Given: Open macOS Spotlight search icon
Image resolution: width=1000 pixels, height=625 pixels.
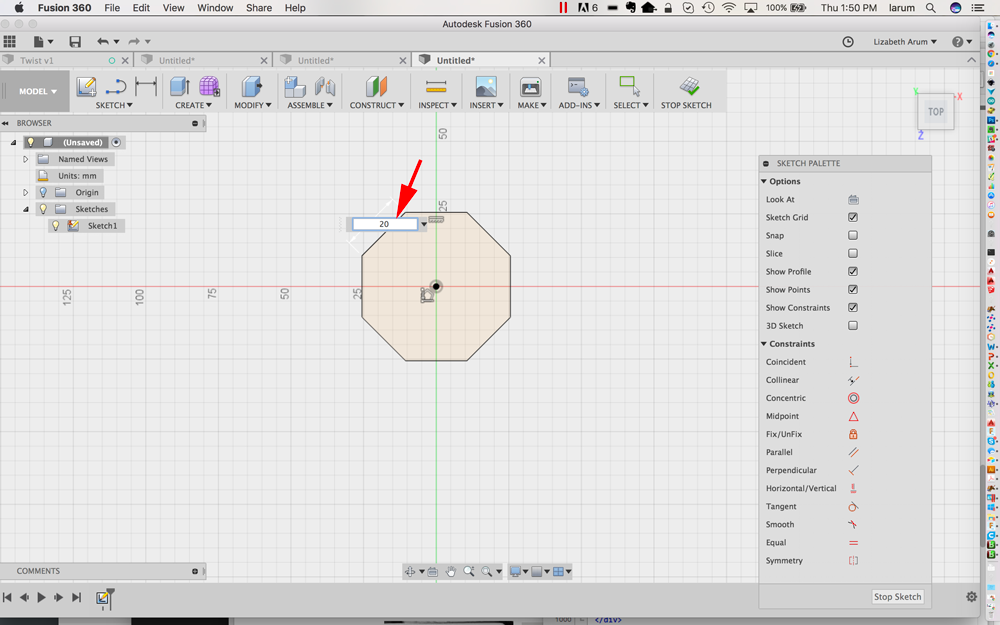Looking at the screenshot, I should click(930, 8).
